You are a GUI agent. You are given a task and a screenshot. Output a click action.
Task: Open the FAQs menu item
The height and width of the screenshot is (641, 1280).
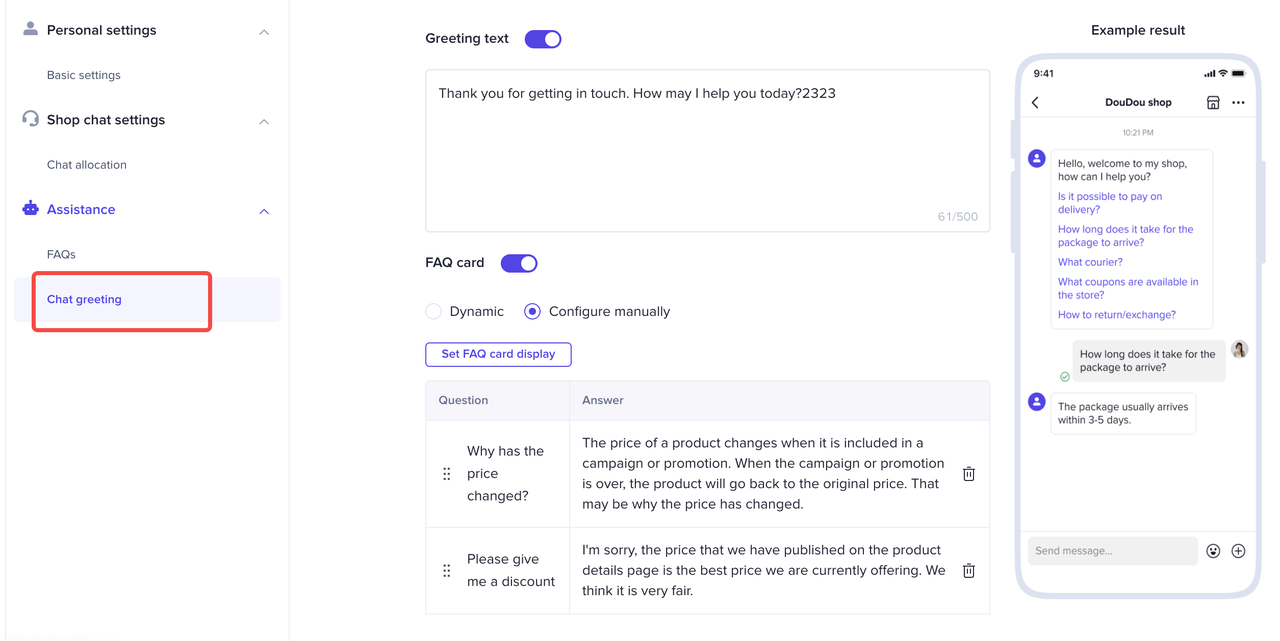pos(61,255)
